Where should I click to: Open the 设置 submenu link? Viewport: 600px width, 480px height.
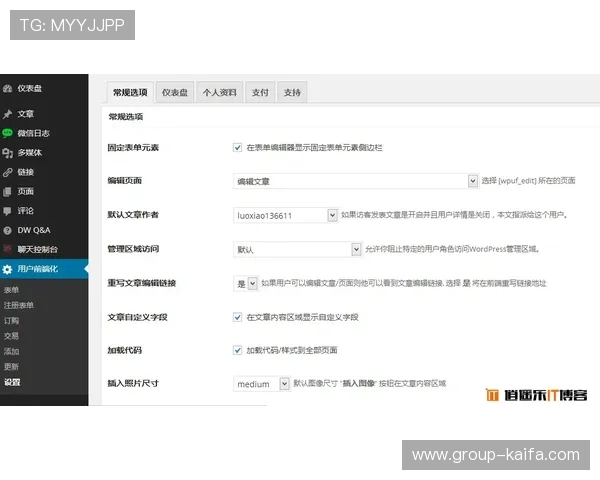tap(12, 382)
